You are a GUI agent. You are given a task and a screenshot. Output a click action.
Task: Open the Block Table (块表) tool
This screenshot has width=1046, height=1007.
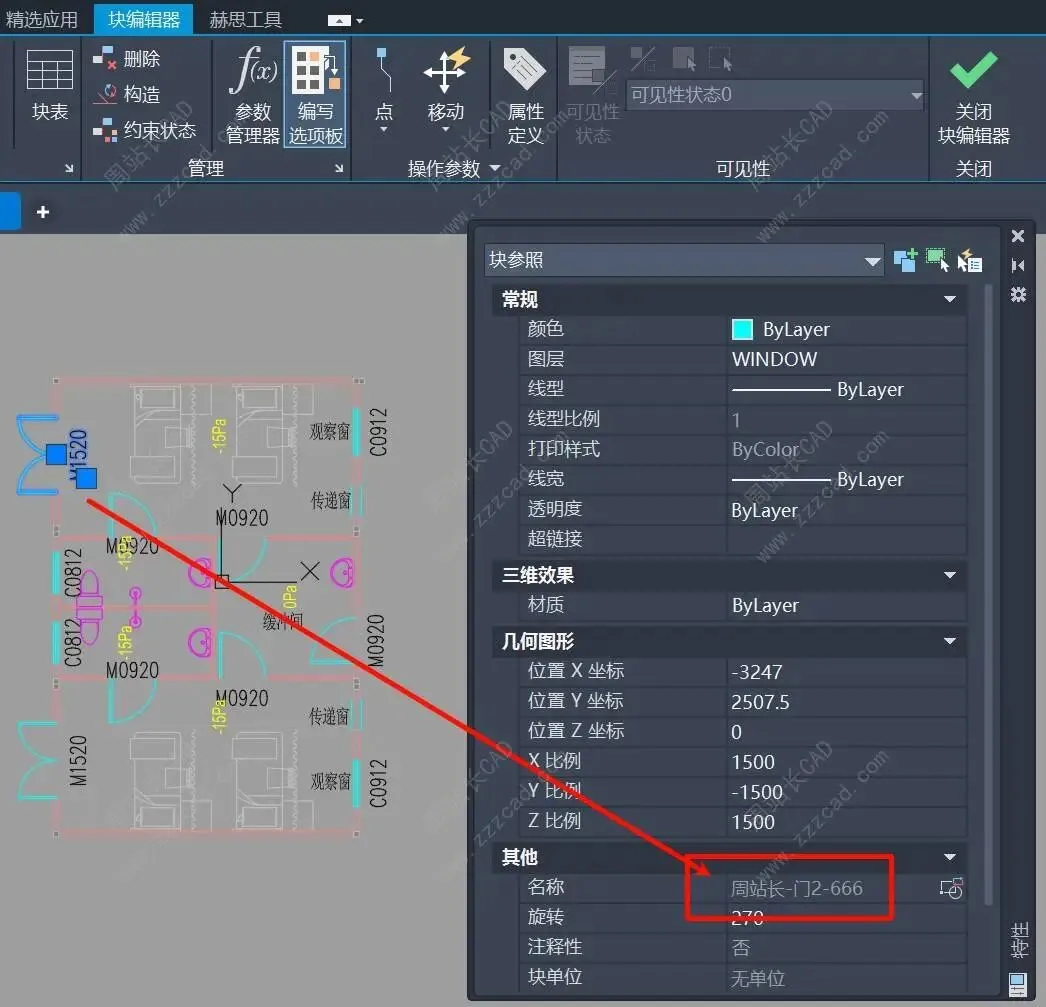pyautogui.click(x=49, y=85)
